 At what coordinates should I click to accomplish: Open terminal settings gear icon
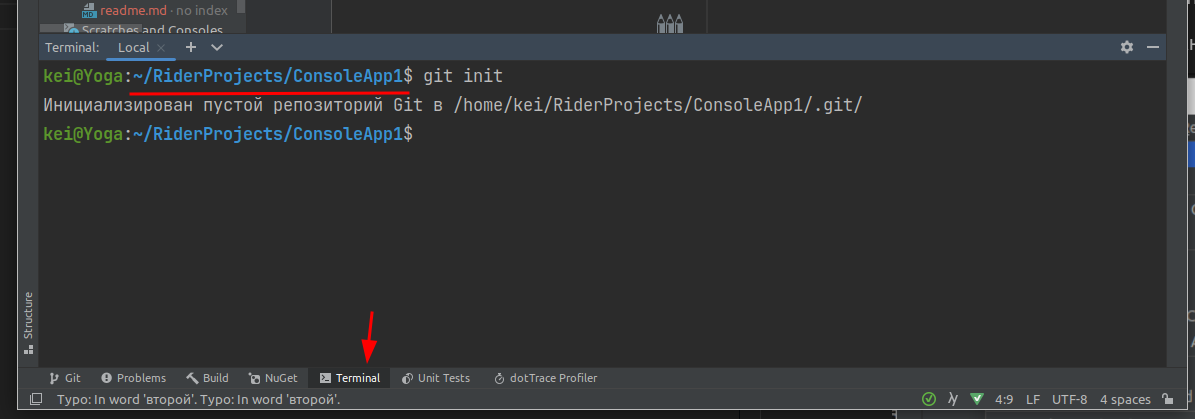click(x=1127, y=47)
